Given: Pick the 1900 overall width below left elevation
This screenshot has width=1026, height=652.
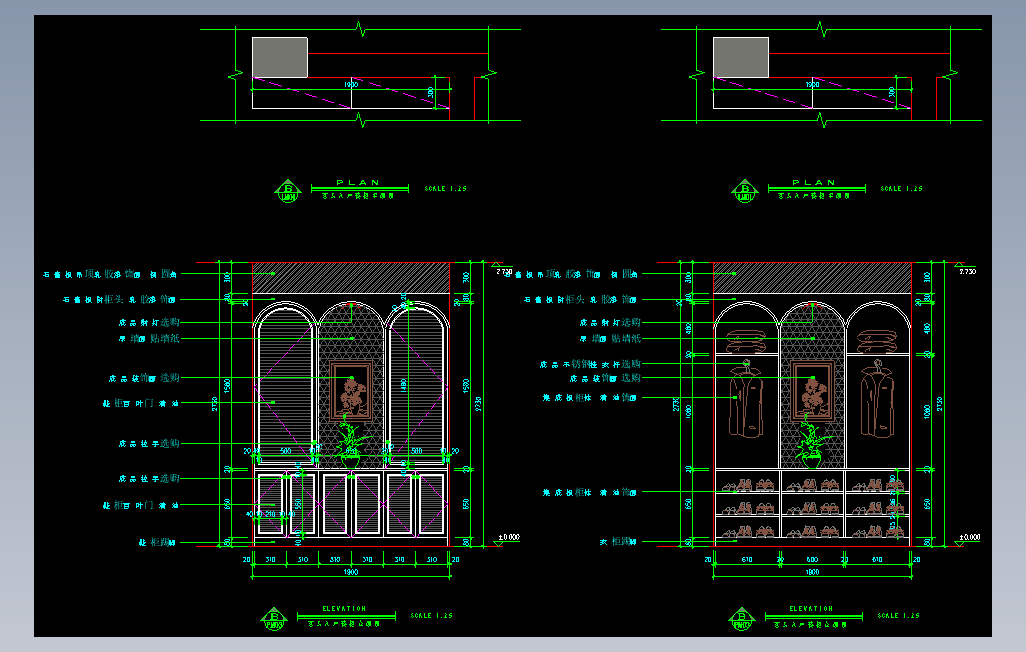Looking at the screenshot, I should [x=351, y=572].
